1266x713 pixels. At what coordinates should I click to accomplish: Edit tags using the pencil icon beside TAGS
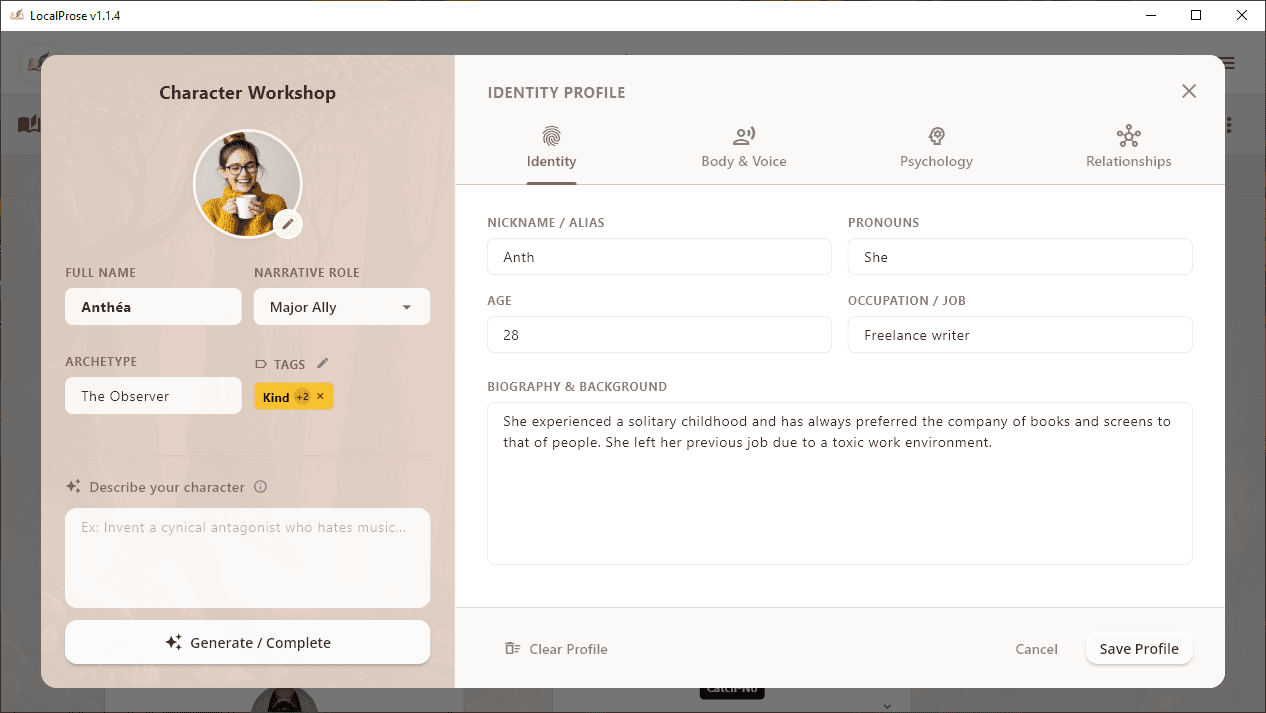point(320,363)
